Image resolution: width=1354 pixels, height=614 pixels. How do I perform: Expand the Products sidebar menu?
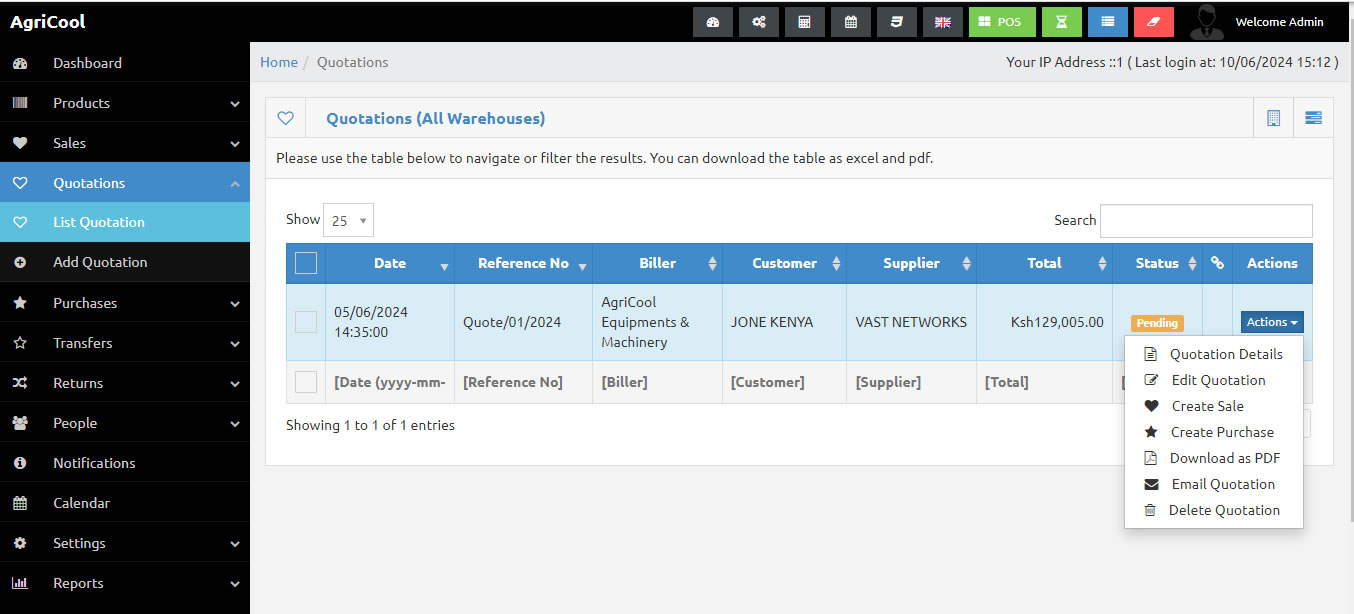[125, 103]
